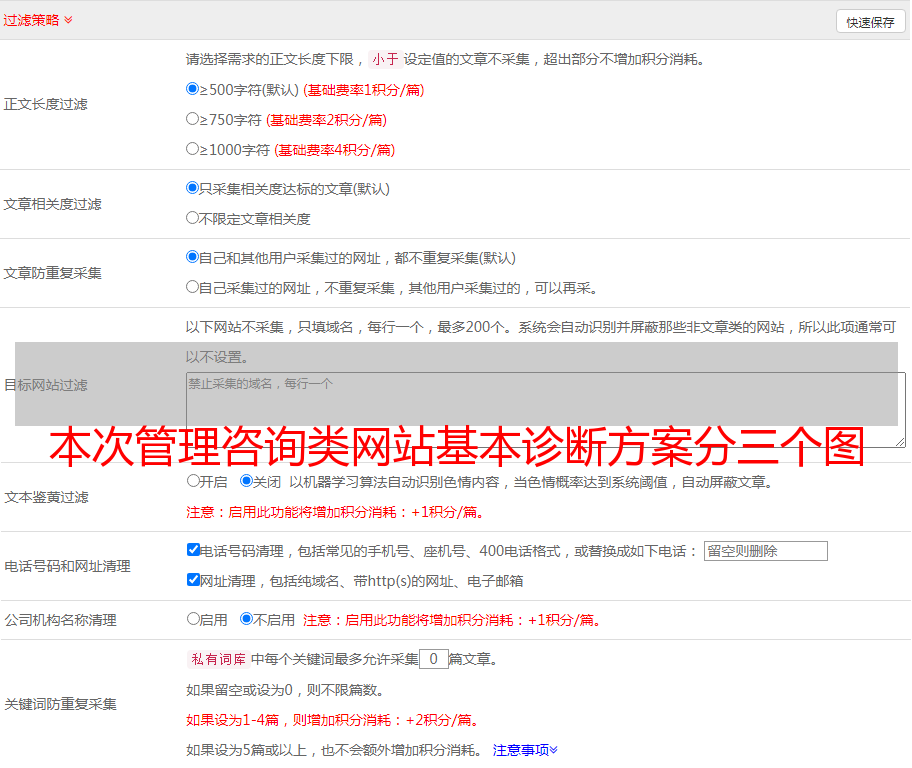Expand the 注意事项 link

[525, 750]
